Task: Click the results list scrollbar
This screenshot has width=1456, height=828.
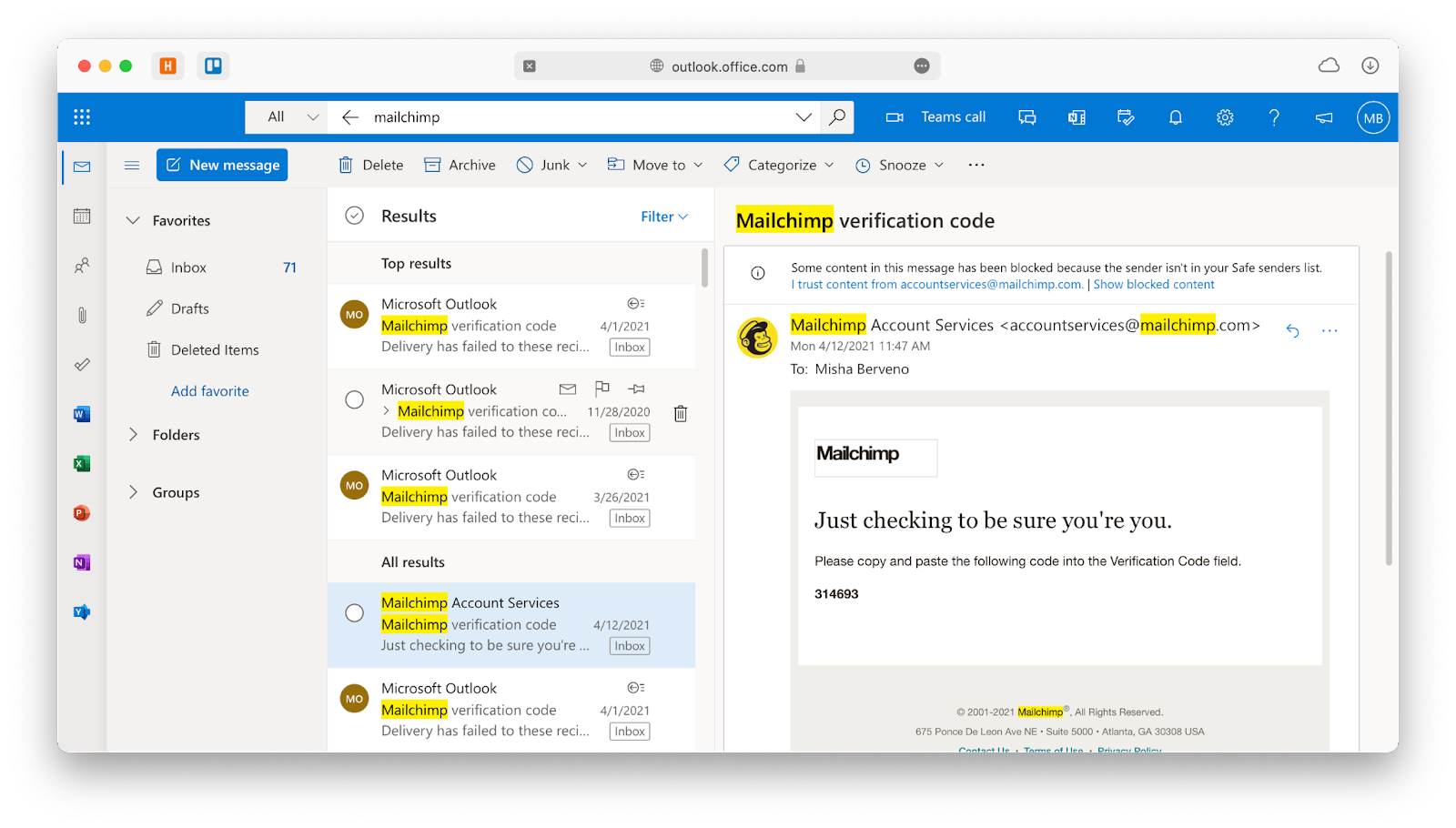Action: [x=704, y=268]
